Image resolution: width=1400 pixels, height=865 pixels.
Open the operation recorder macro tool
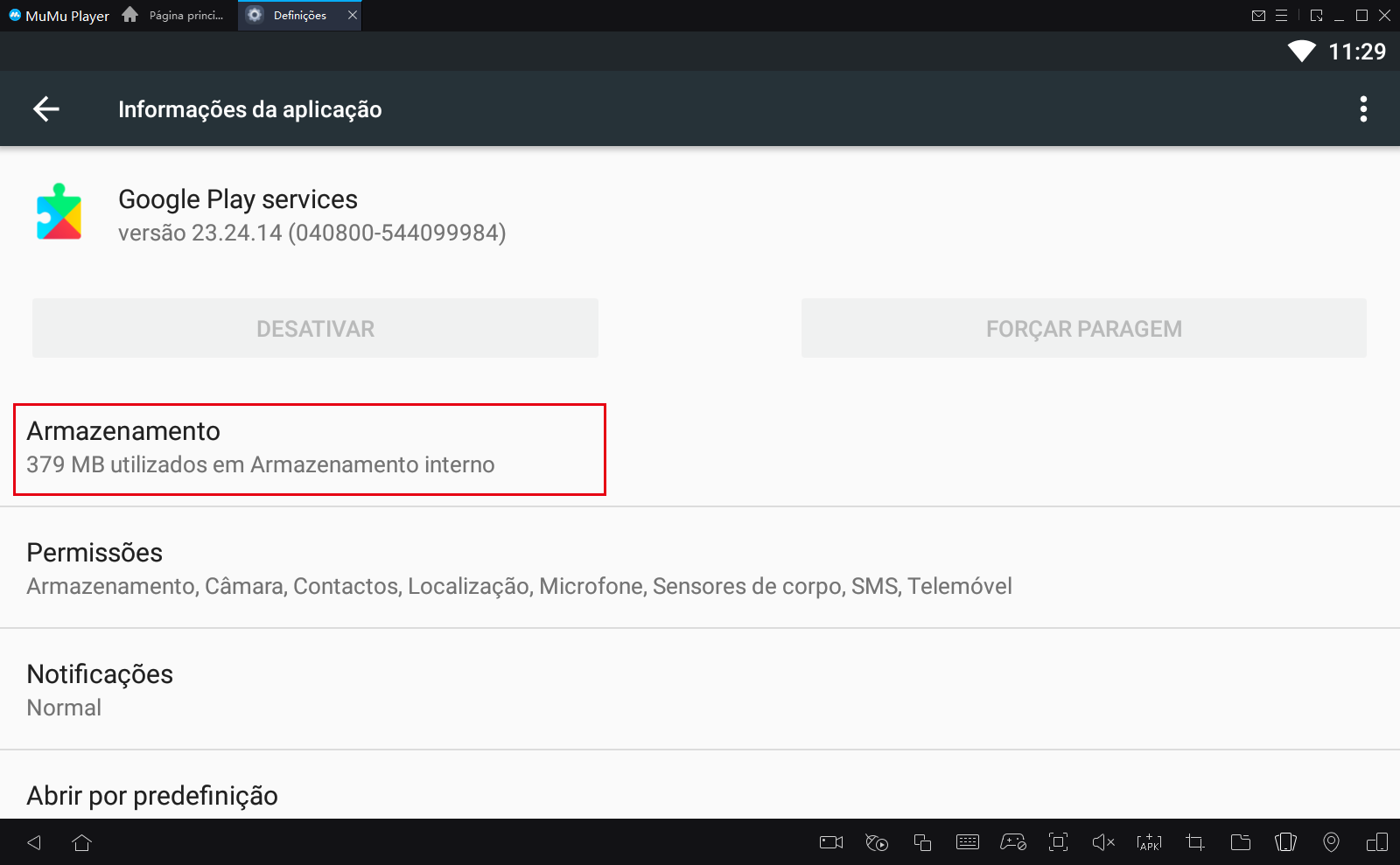click(x=877, y=842)
